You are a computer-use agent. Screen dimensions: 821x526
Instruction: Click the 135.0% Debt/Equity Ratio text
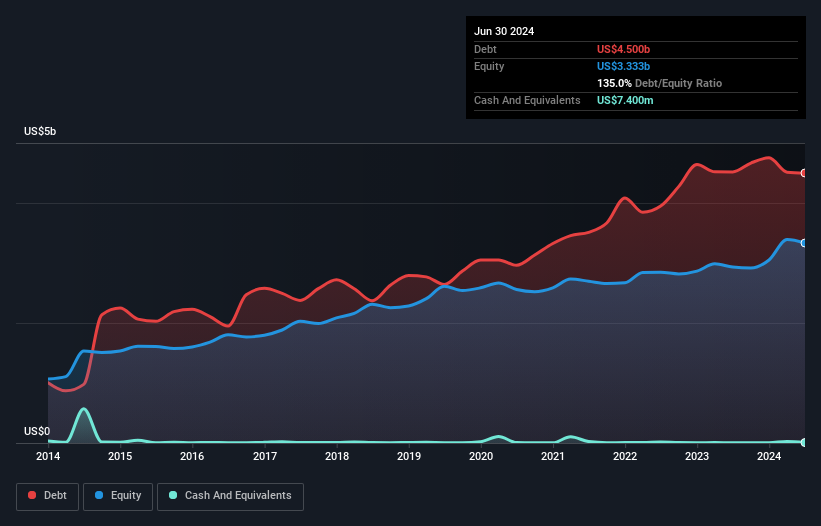(x=659, y=83)
